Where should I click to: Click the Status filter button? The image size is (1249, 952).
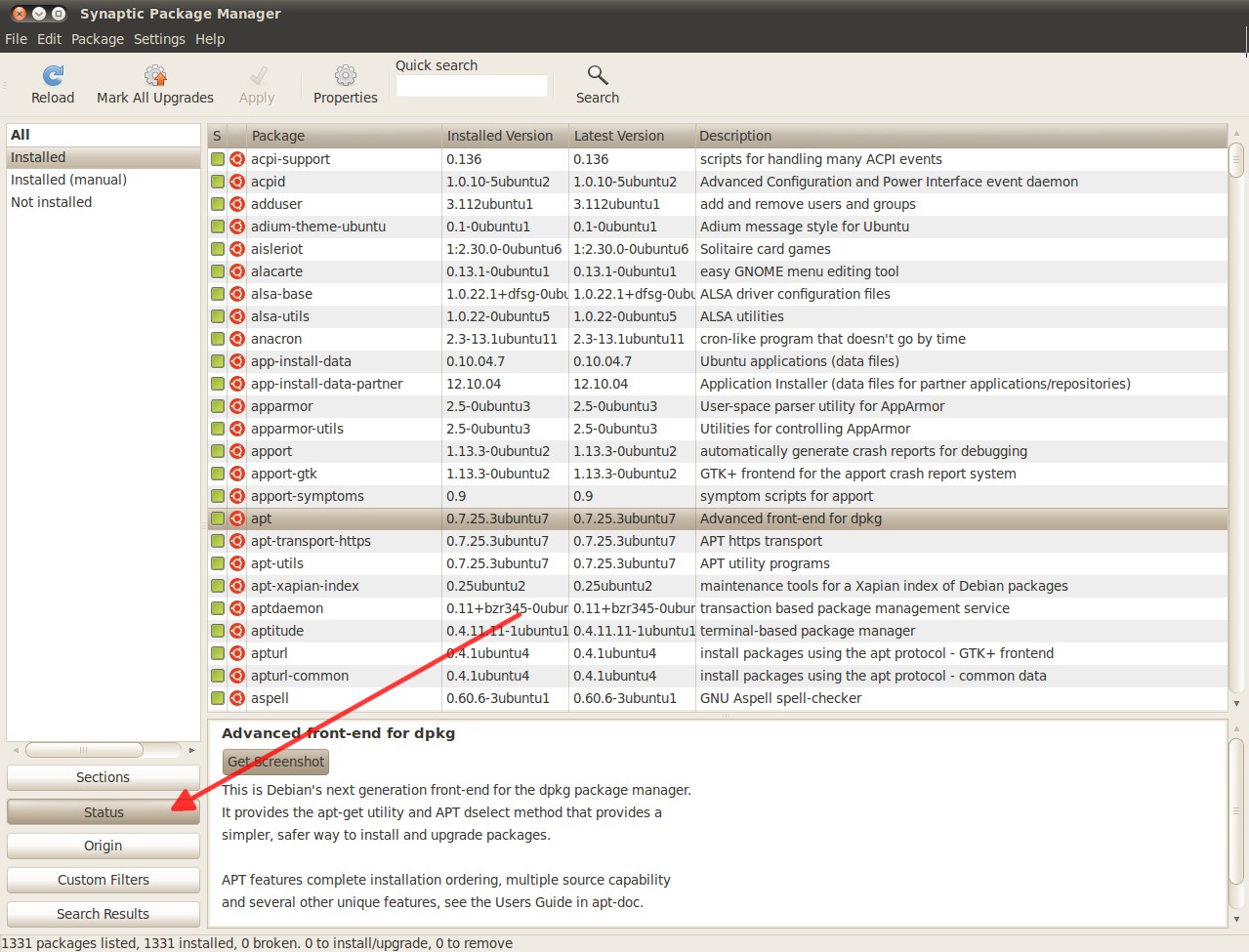pos(104,812)
